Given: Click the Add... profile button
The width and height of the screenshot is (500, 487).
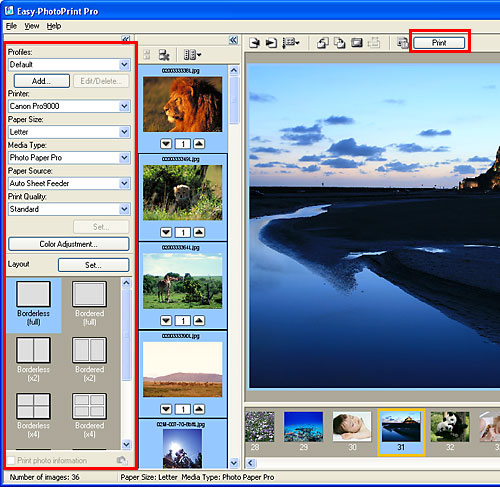Looking at the screenshot, I should click(x=42, y=81).
